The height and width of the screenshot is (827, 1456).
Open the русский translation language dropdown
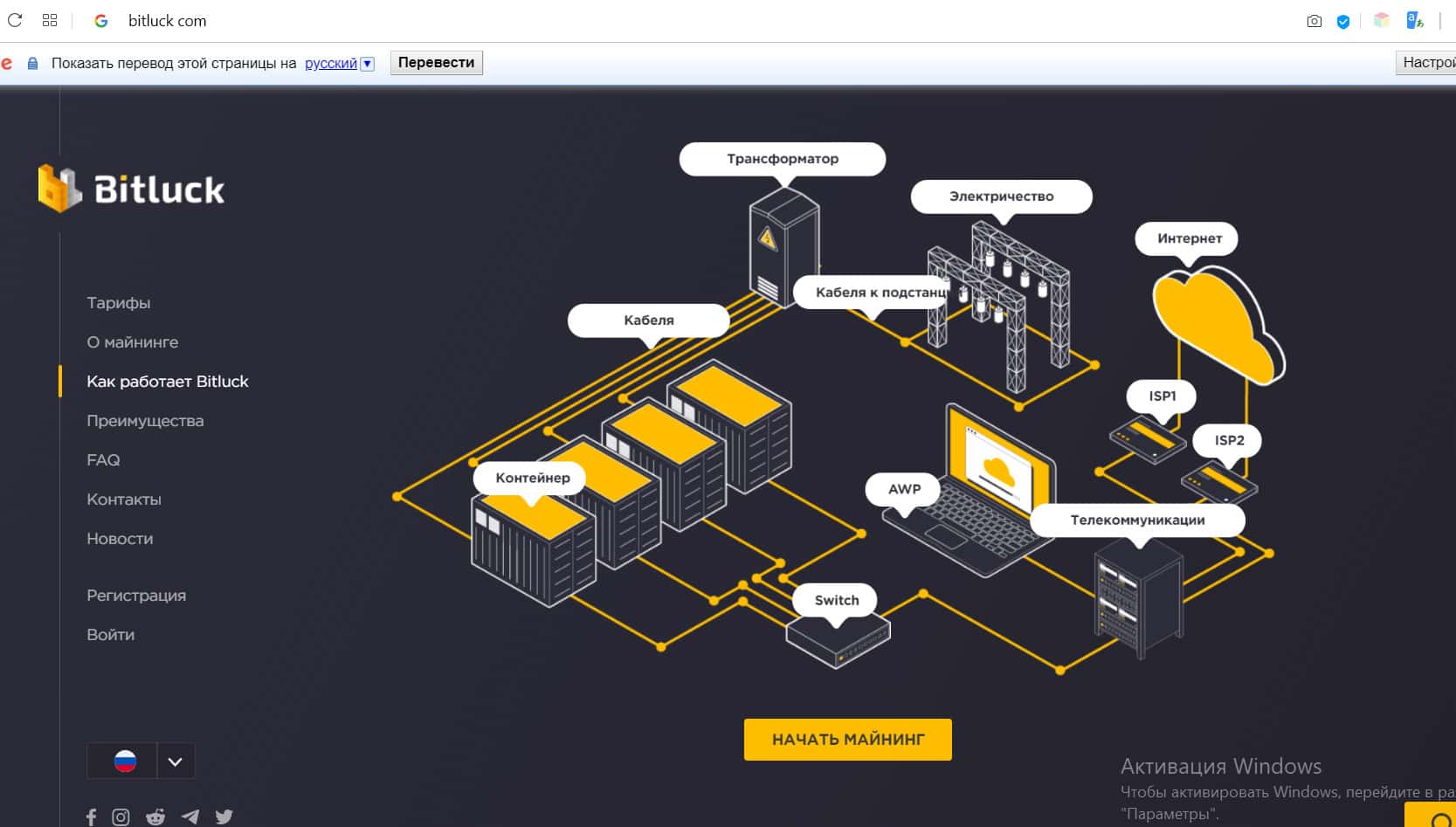(339, 63)
